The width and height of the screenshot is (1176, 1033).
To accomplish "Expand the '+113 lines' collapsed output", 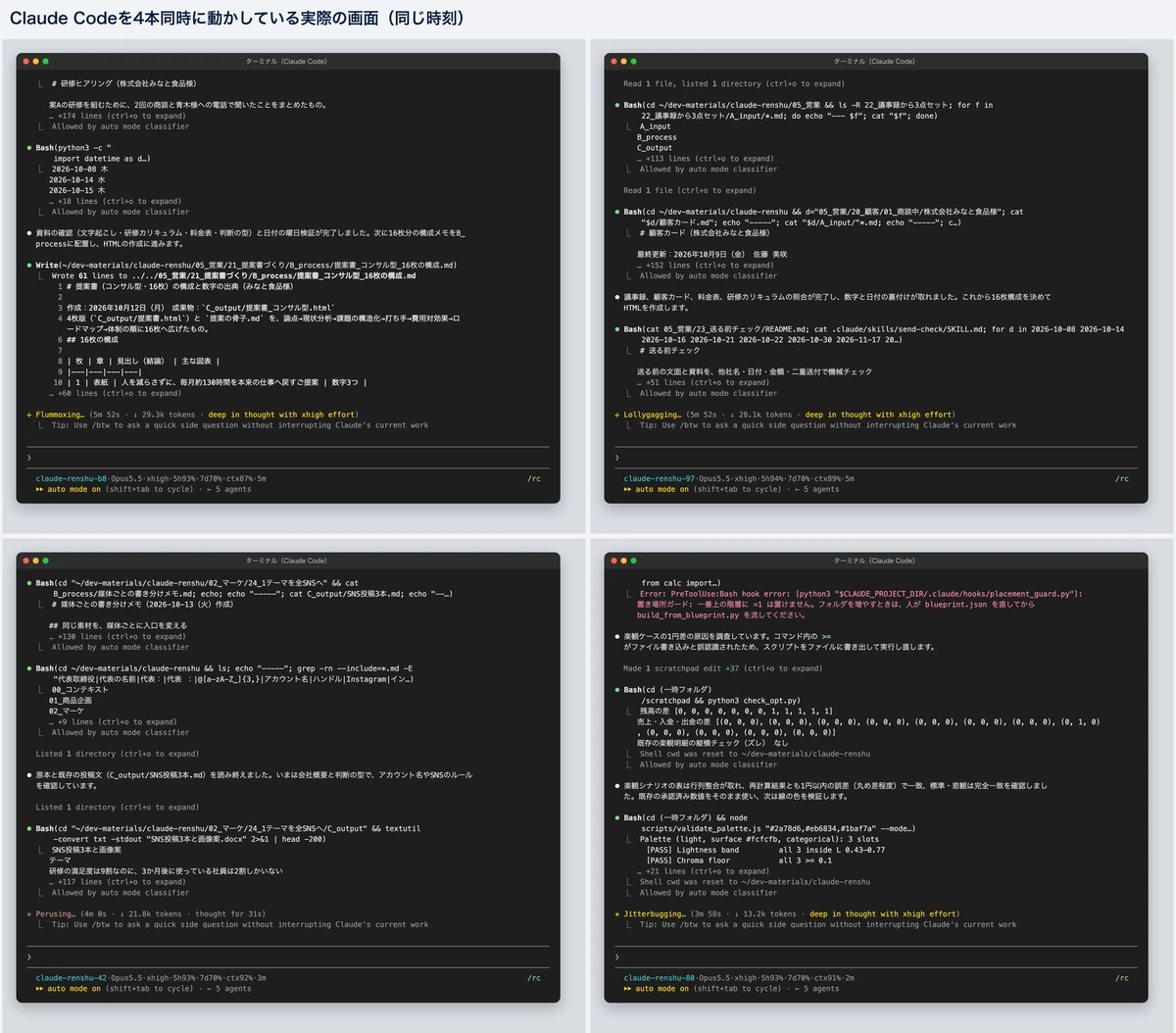I will pos(706,159).
